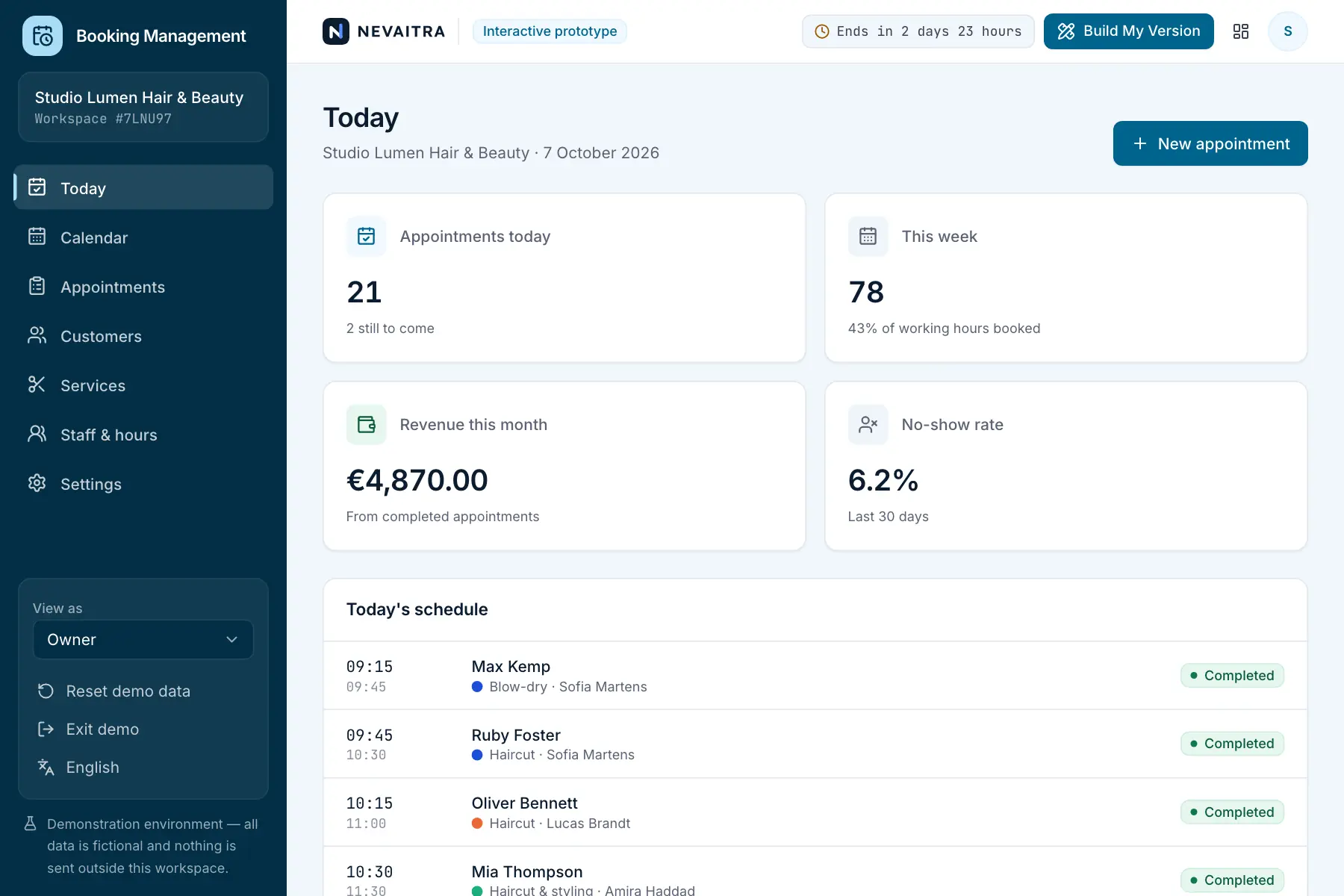Open Oliver Bennett's appointment row
The image size is (1344, 896).
(815, 812)
